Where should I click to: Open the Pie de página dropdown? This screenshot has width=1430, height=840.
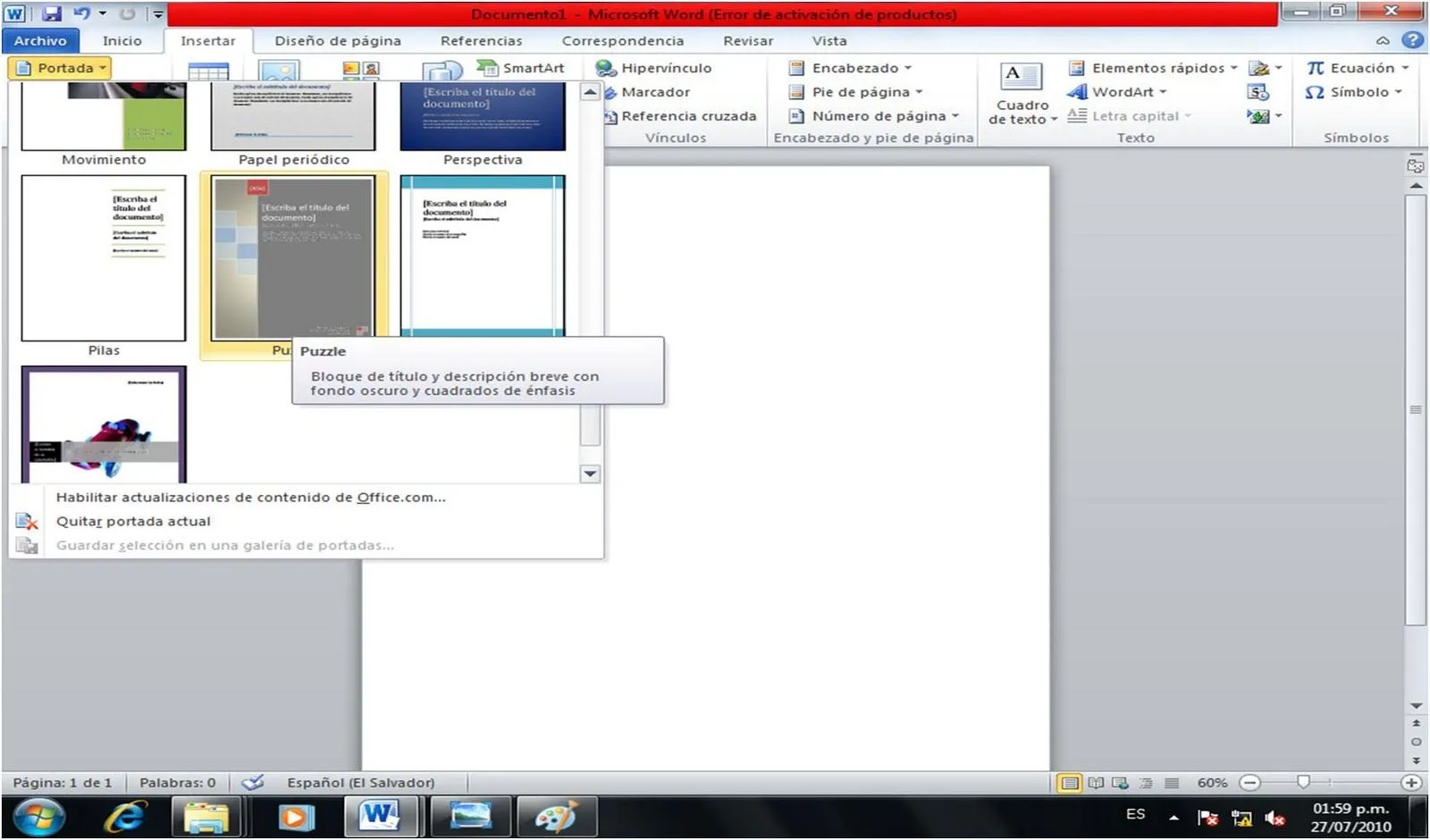tap(855, 92)
